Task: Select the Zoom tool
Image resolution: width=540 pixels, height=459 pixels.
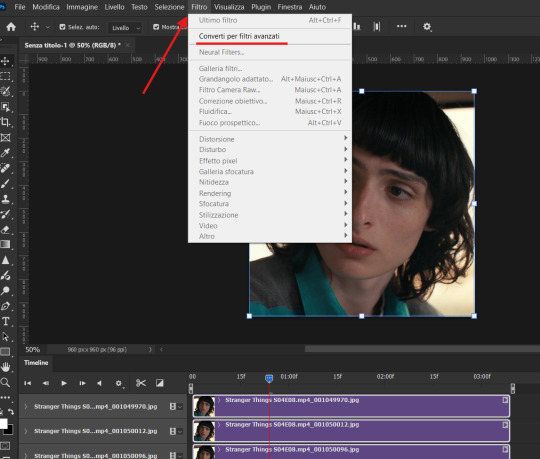Action: click(x=5, y=382)
